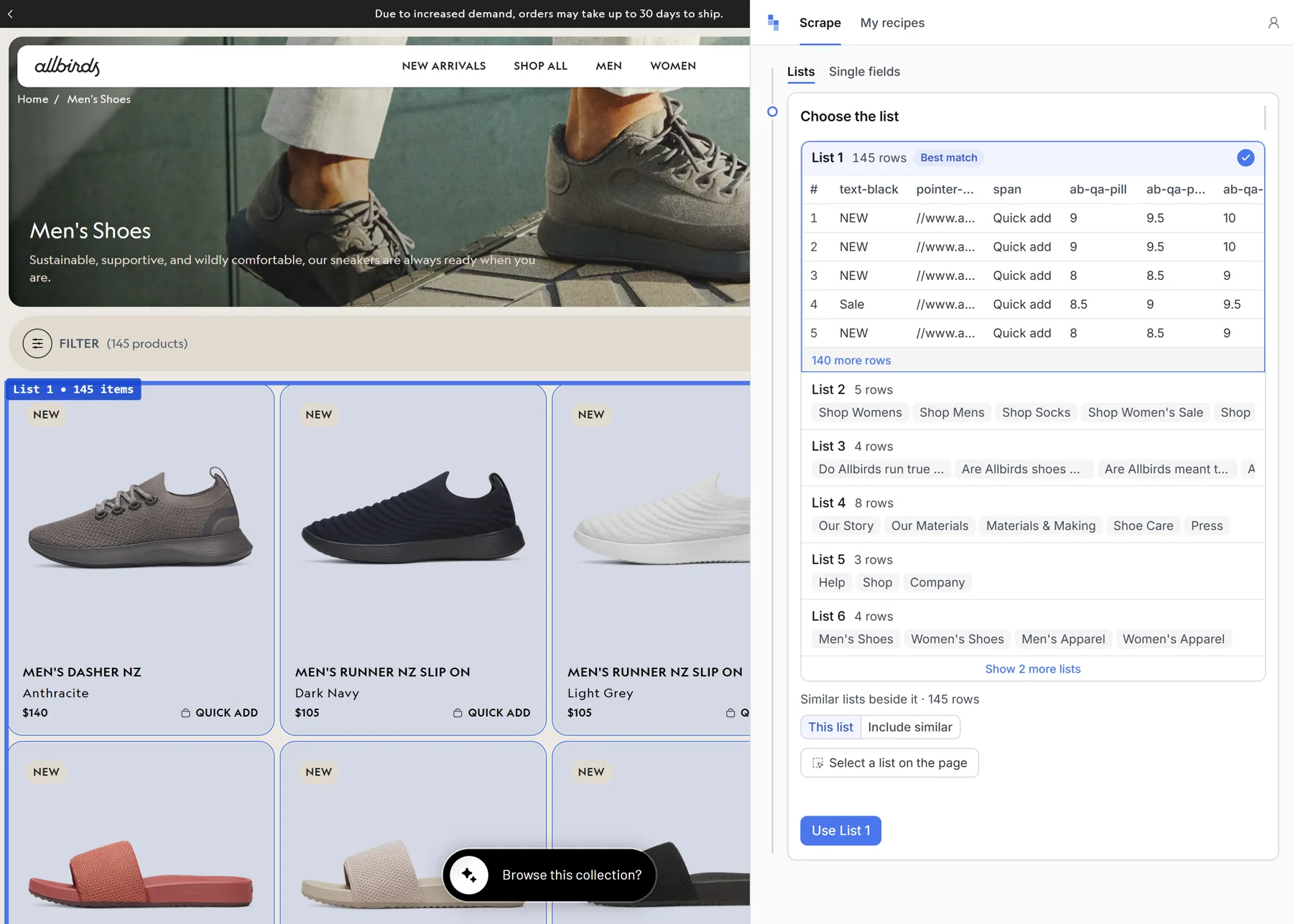Click the Allbirds logo
1293x924 pixels.
coord(67,66)
